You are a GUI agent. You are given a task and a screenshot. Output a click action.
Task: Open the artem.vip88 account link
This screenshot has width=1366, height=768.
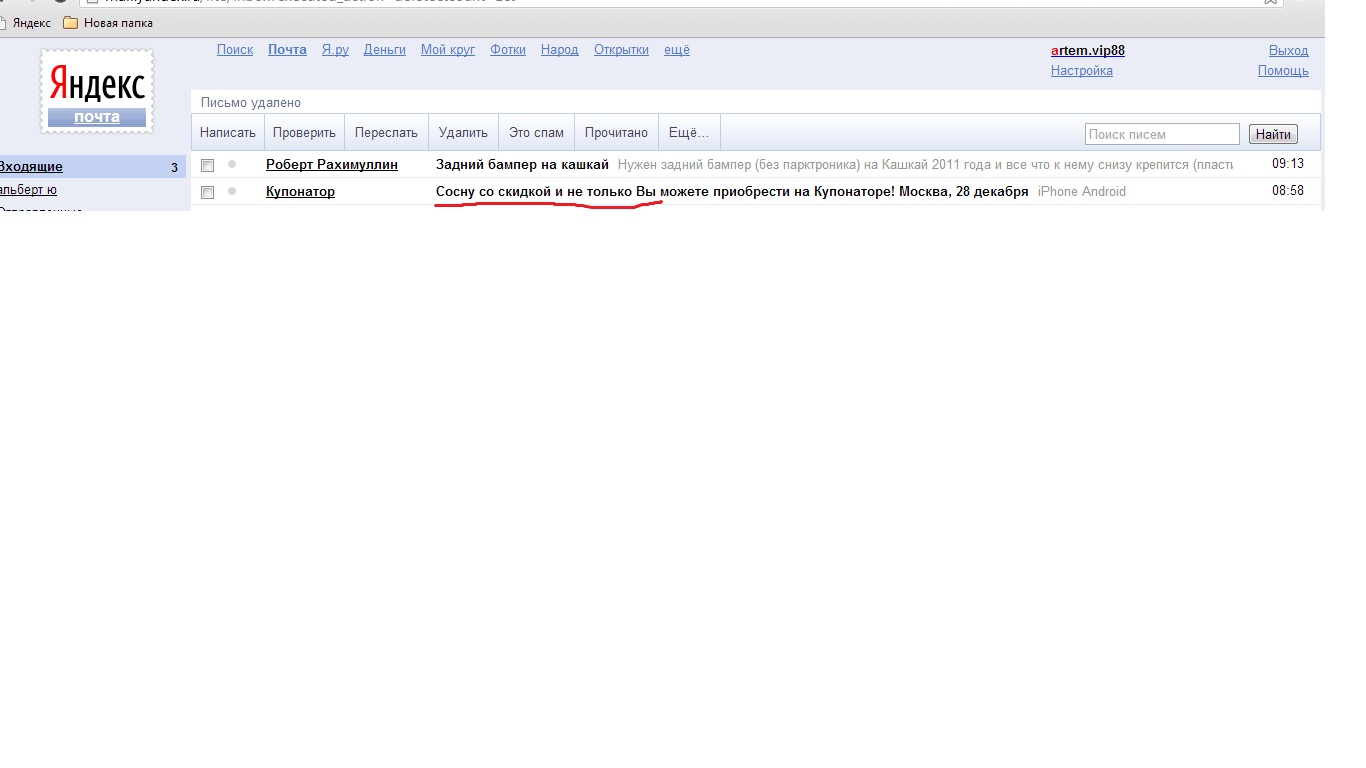(x=1088, y=51)
